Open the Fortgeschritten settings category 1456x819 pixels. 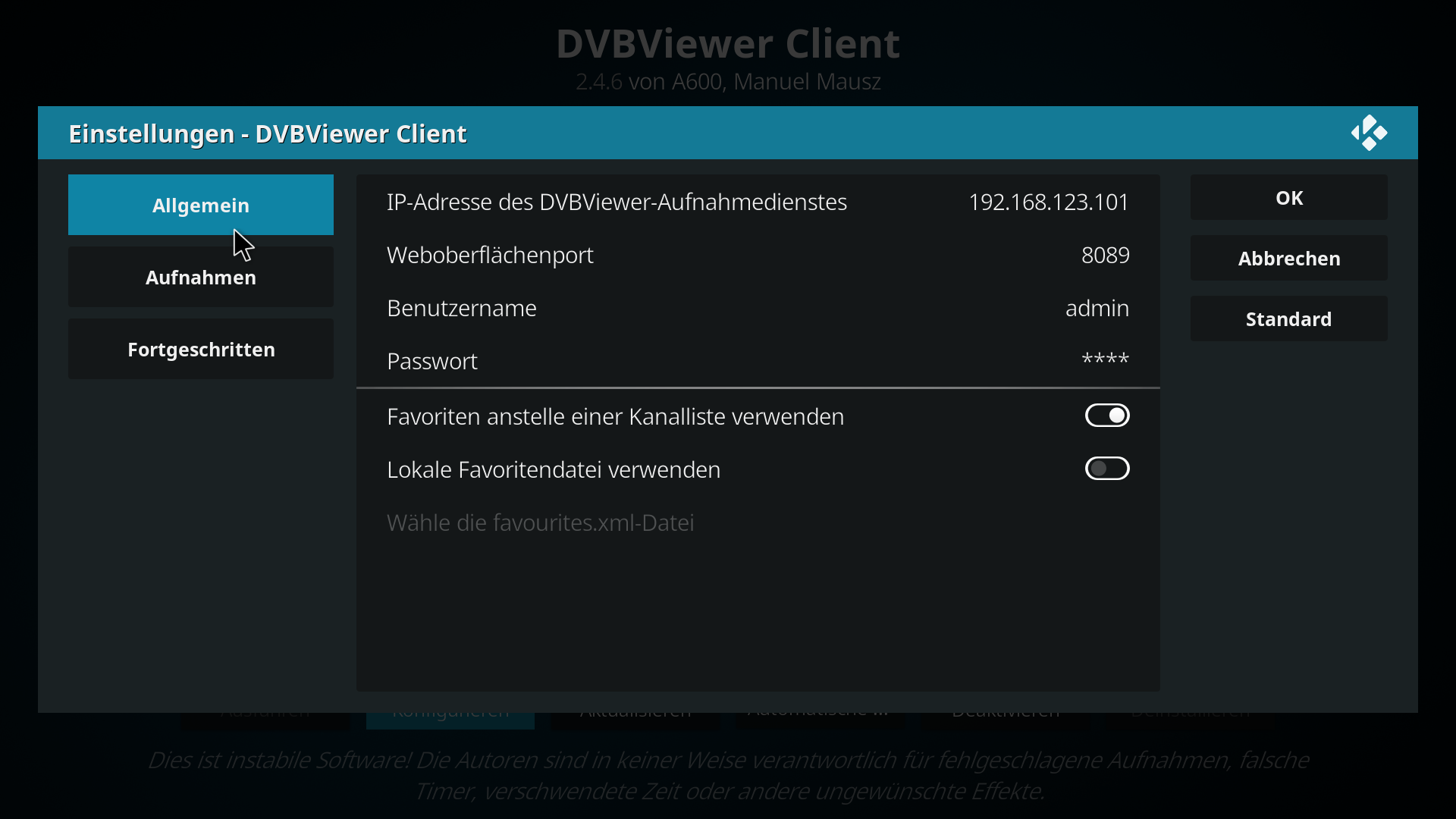click(x=201, y=349)
